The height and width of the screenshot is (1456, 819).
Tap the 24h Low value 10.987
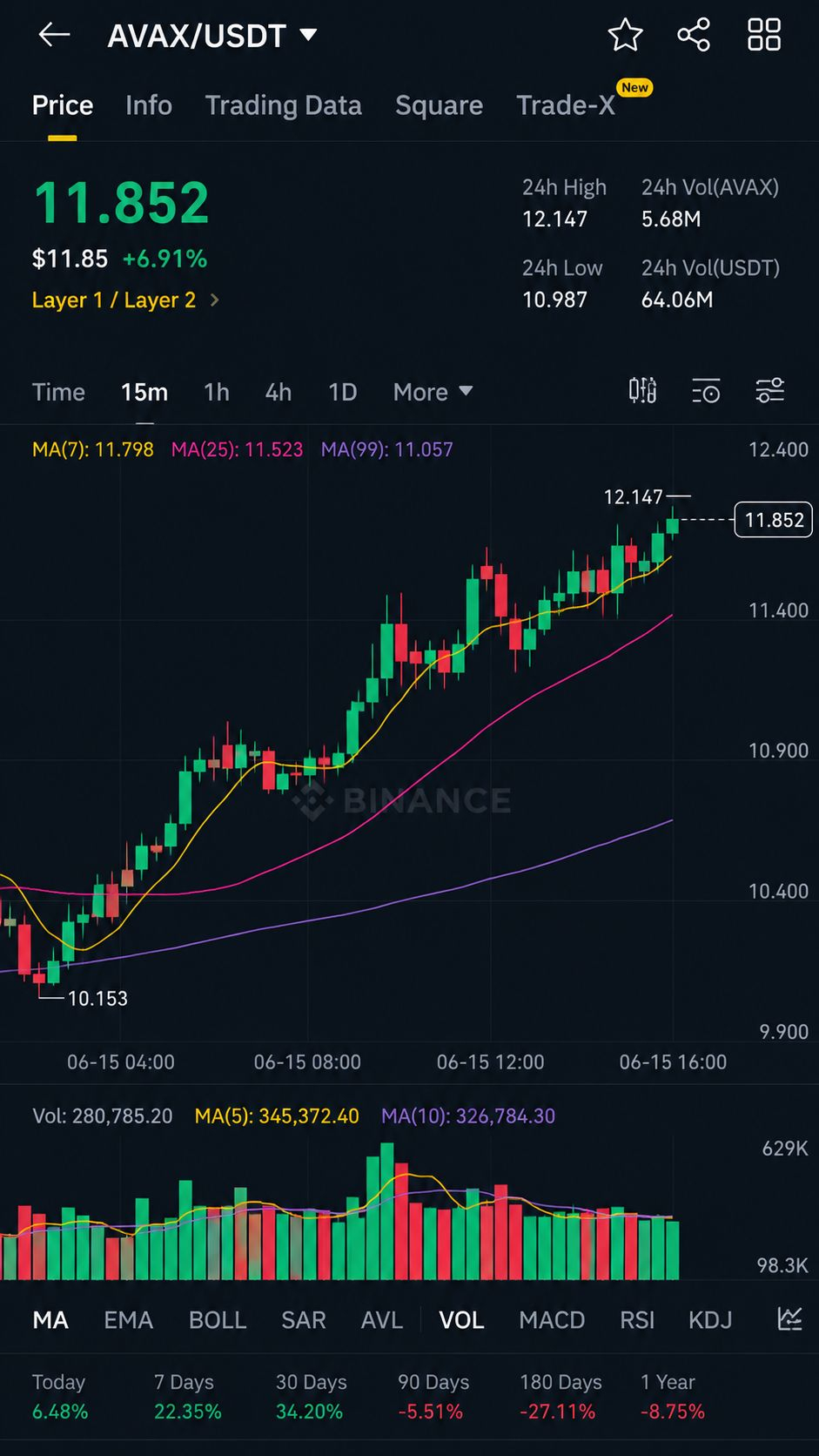(555, 300)
